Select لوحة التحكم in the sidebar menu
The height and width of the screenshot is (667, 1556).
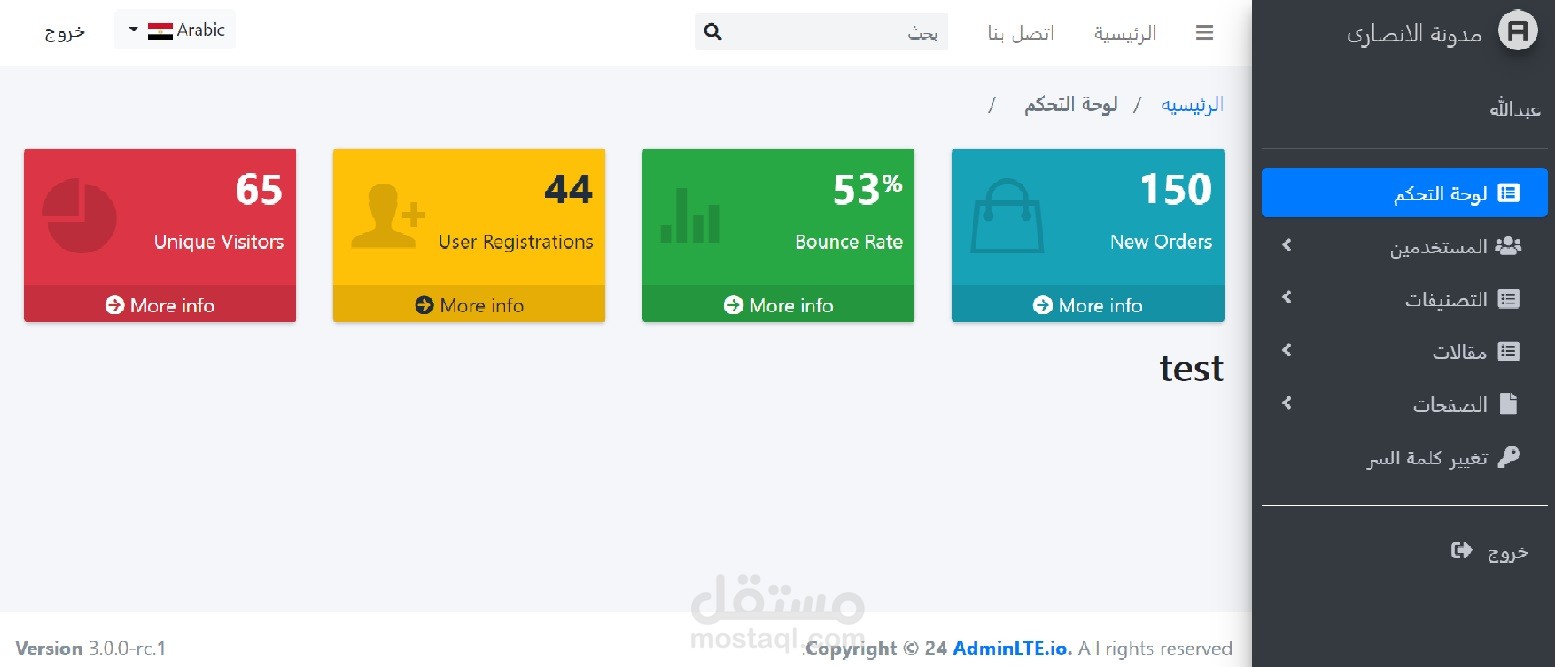coord(1405,193)
